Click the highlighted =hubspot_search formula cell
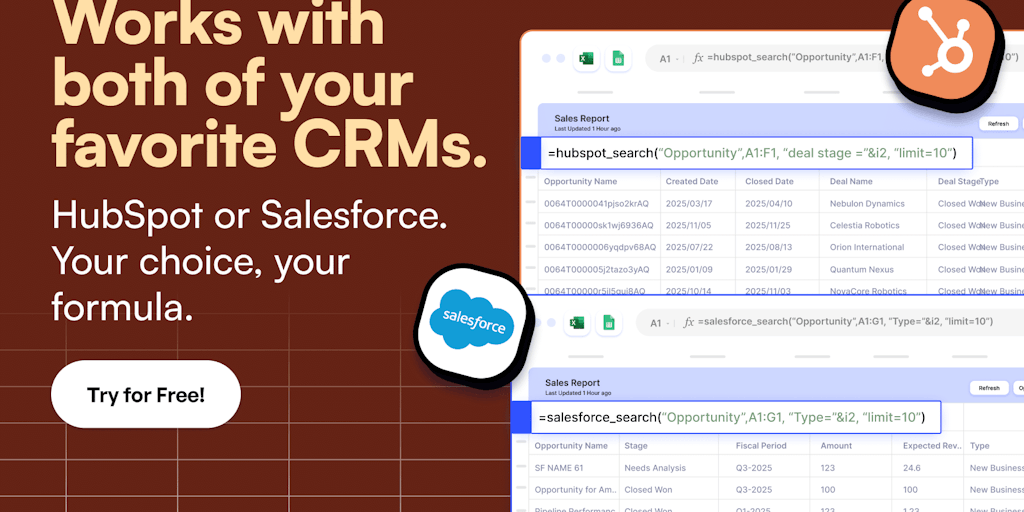Image resolution: width=1024 pixels, height=512 pixels. point(746,153)
